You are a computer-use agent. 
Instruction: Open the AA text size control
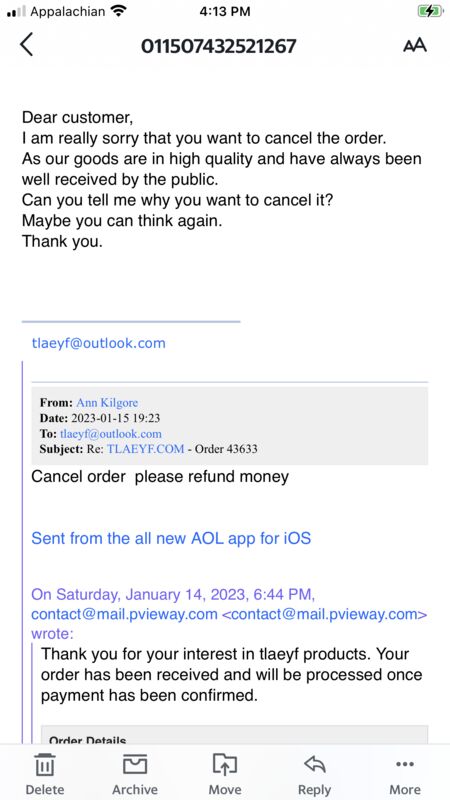[x=415, y=45]
